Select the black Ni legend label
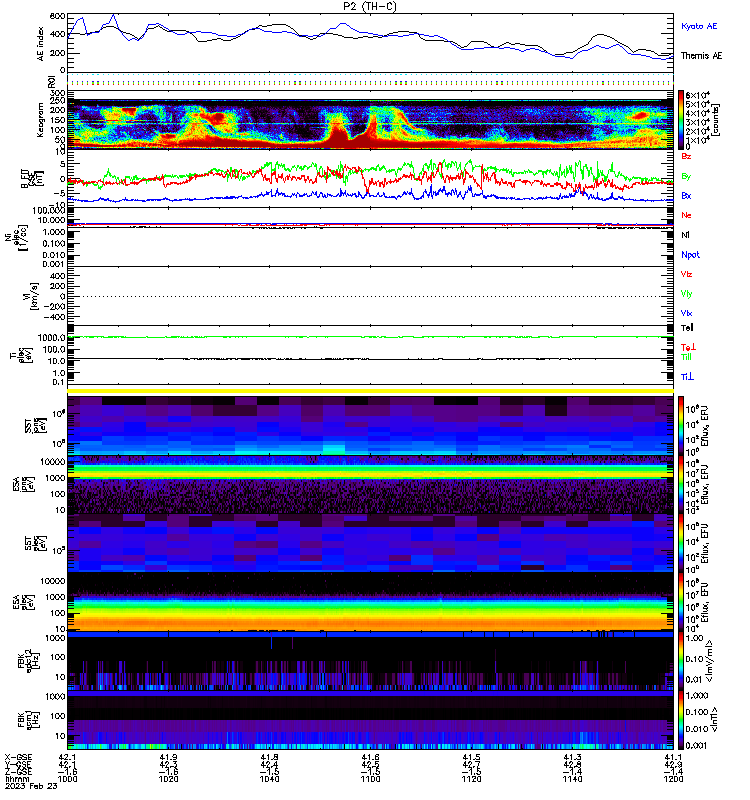750x800 pixels. pos(685,235)
